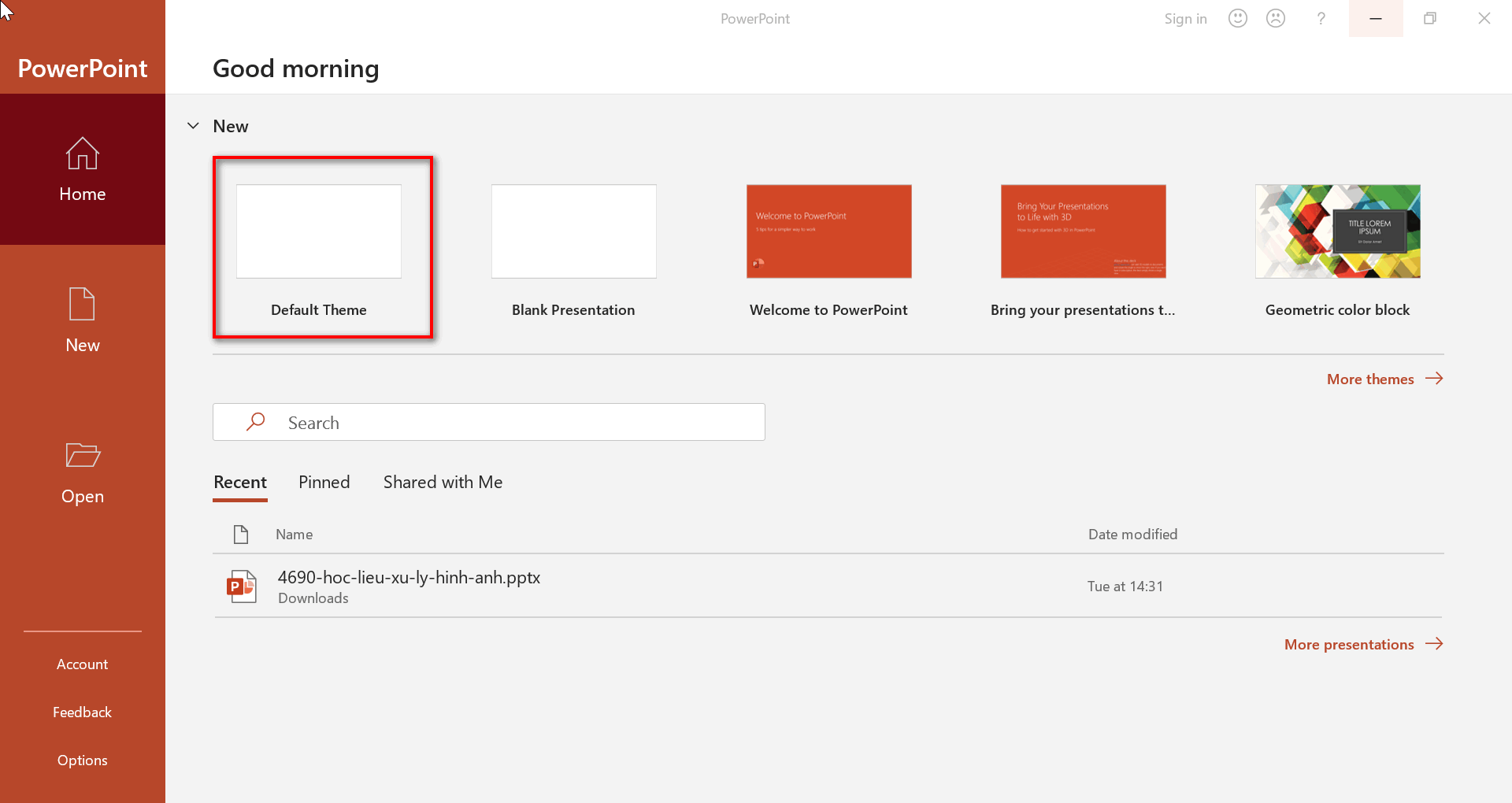Open the Help question mark icon

pos(1321,18)
